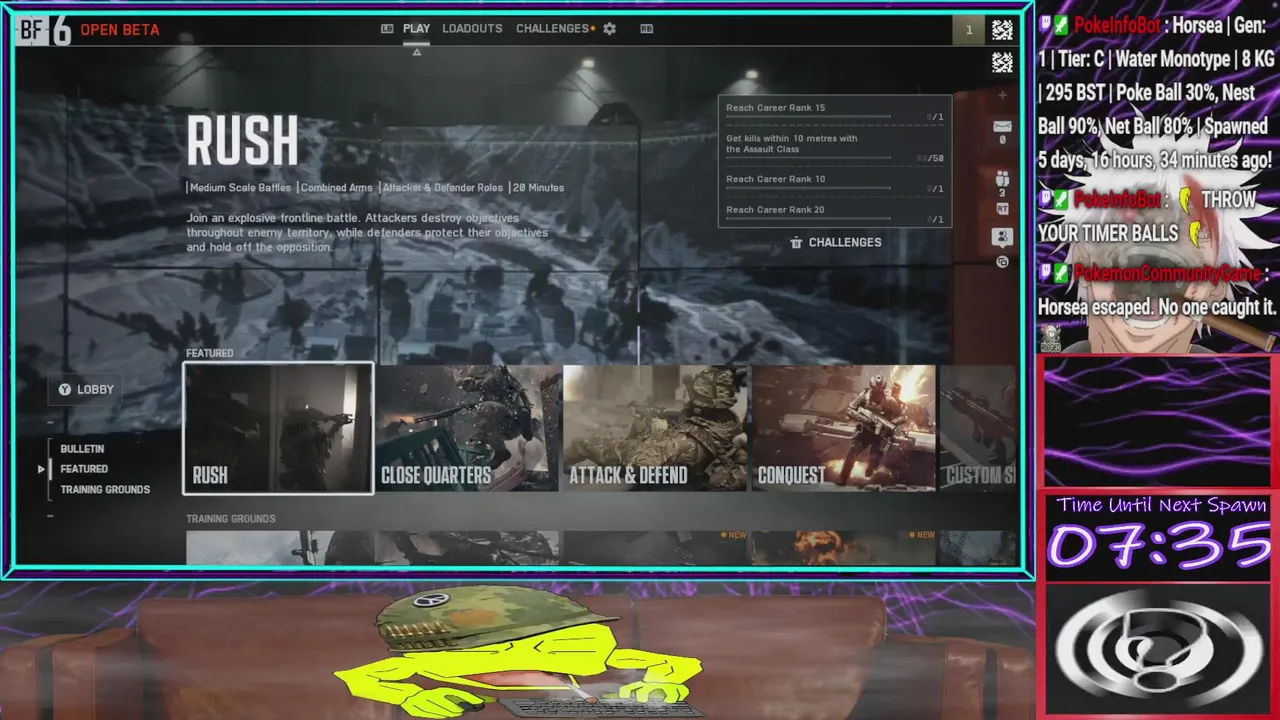1280x720 pixels.
Task: Click the Assault Class kills challenge
Action: point(834,147)
